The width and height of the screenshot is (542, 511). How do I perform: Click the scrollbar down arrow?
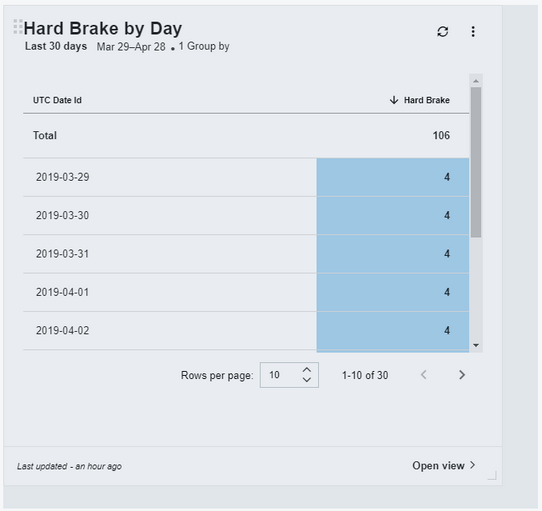point(476,345)
